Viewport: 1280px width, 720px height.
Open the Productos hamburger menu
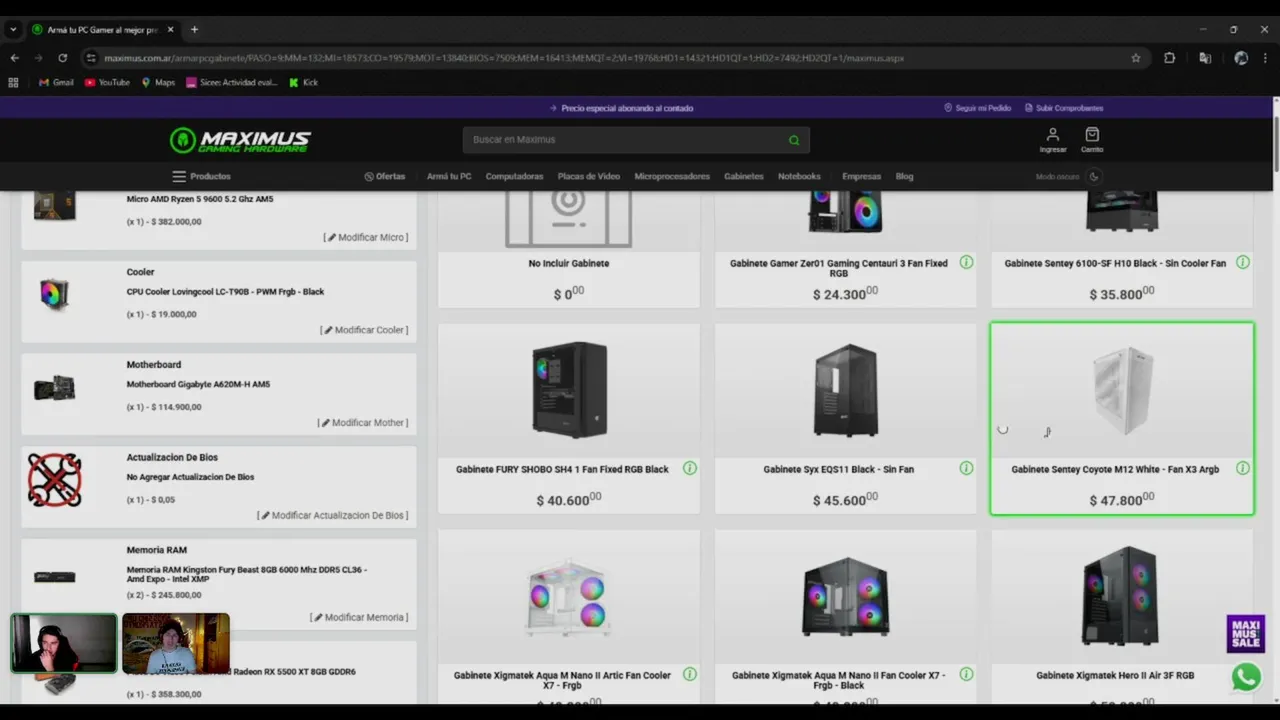(201, 177)
